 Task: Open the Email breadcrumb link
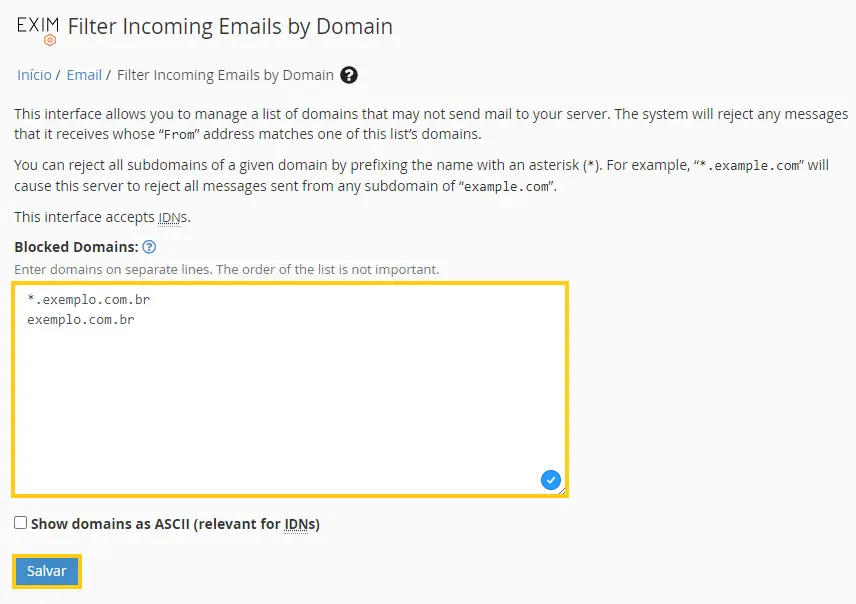[84, 75]
